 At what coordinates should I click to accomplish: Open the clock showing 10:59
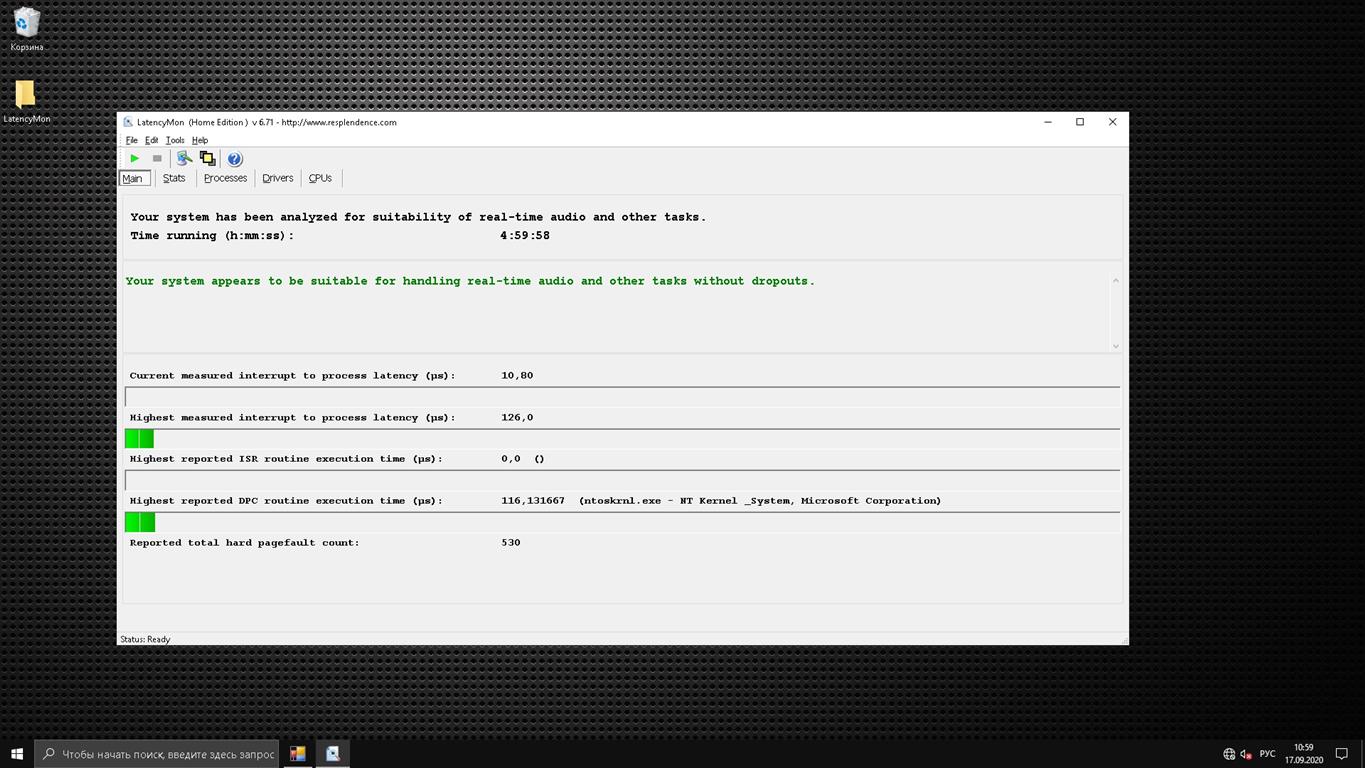click(1304, 754)
